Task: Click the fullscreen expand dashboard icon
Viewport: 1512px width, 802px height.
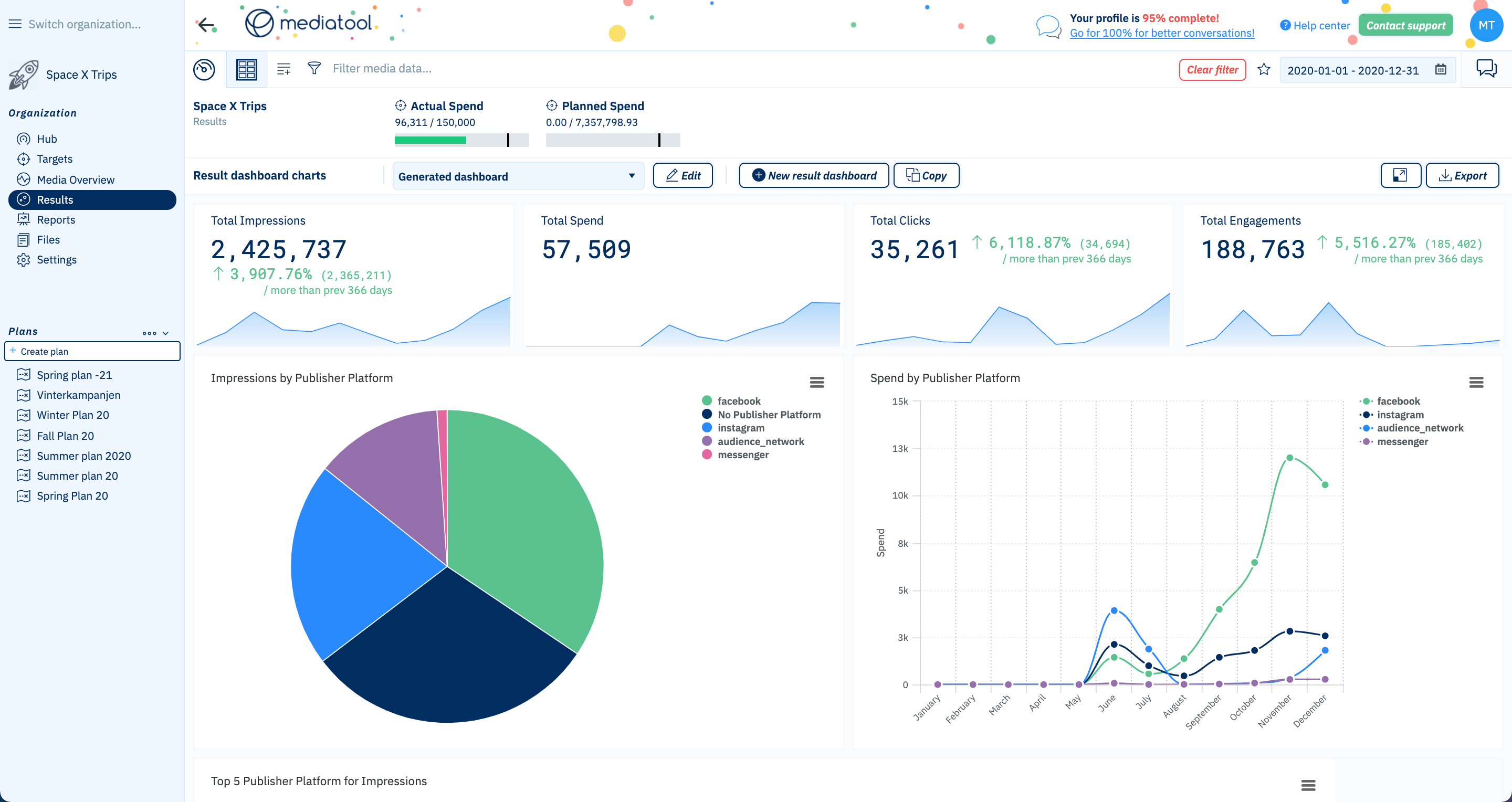Action: [x=1400, y=175]
